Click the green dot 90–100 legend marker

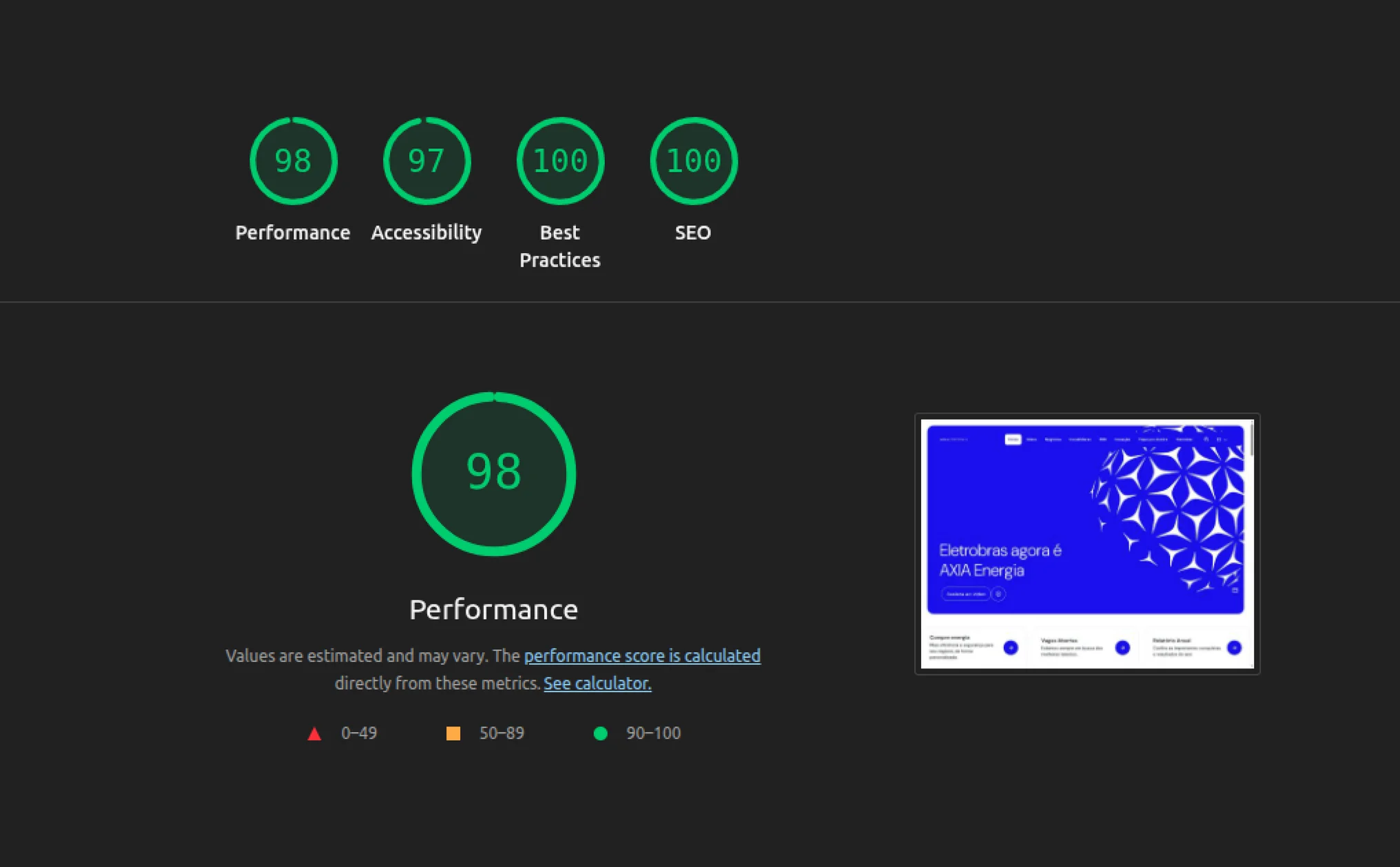pyautogui.click(x=601, y=733)
